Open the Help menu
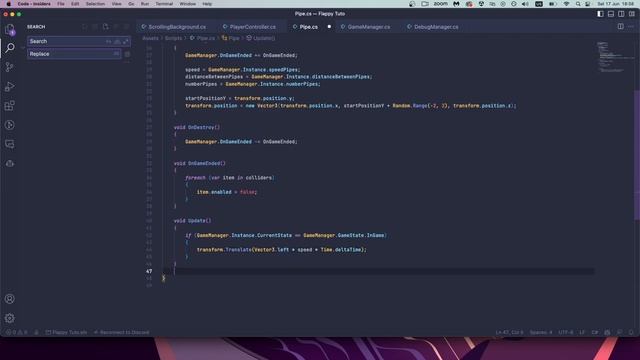This screenshot has width=640, height=360. click(207, 4)
